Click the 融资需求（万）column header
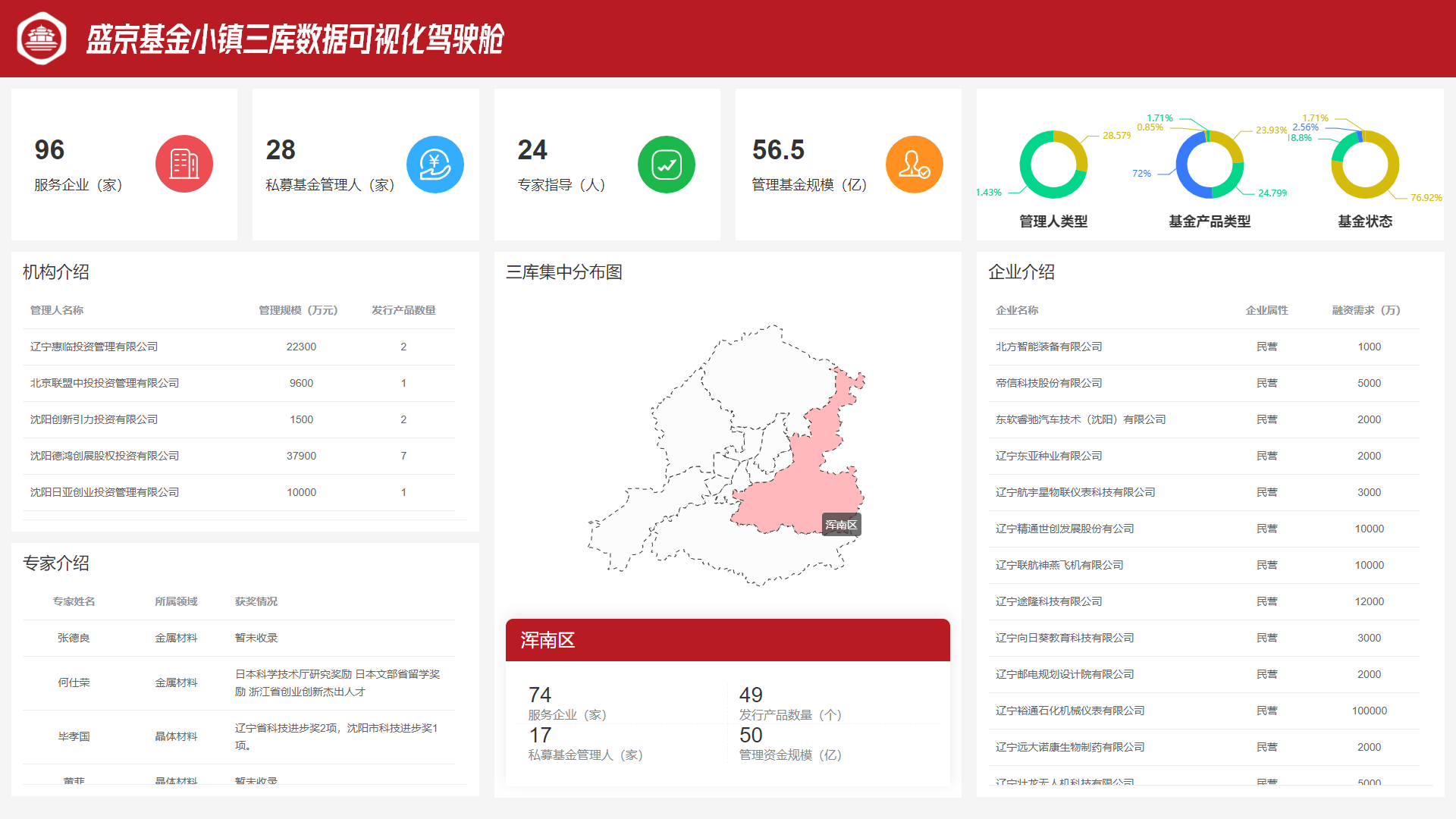 [1366, 310]
